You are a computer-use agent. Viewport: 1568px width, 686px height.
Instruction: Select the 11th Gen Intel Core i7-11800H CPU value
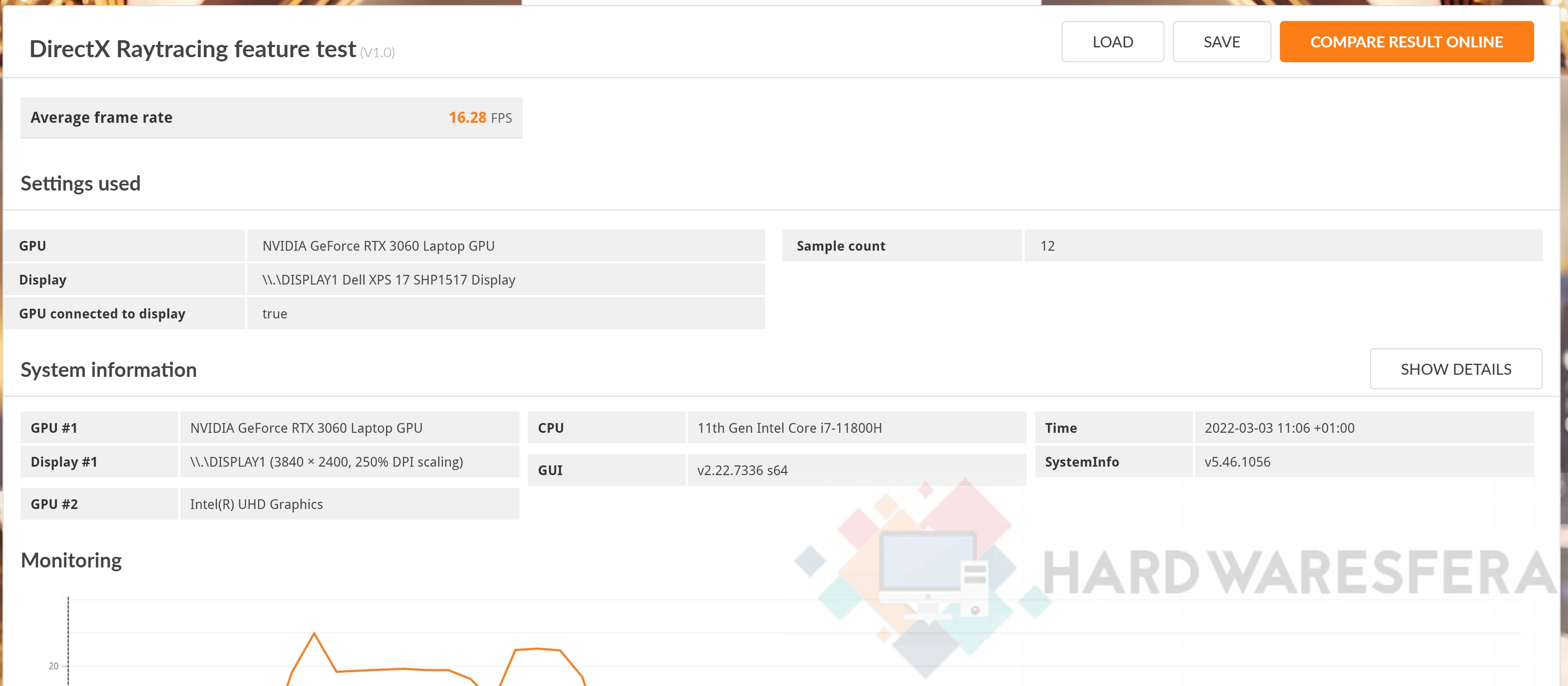pos(789,428)
